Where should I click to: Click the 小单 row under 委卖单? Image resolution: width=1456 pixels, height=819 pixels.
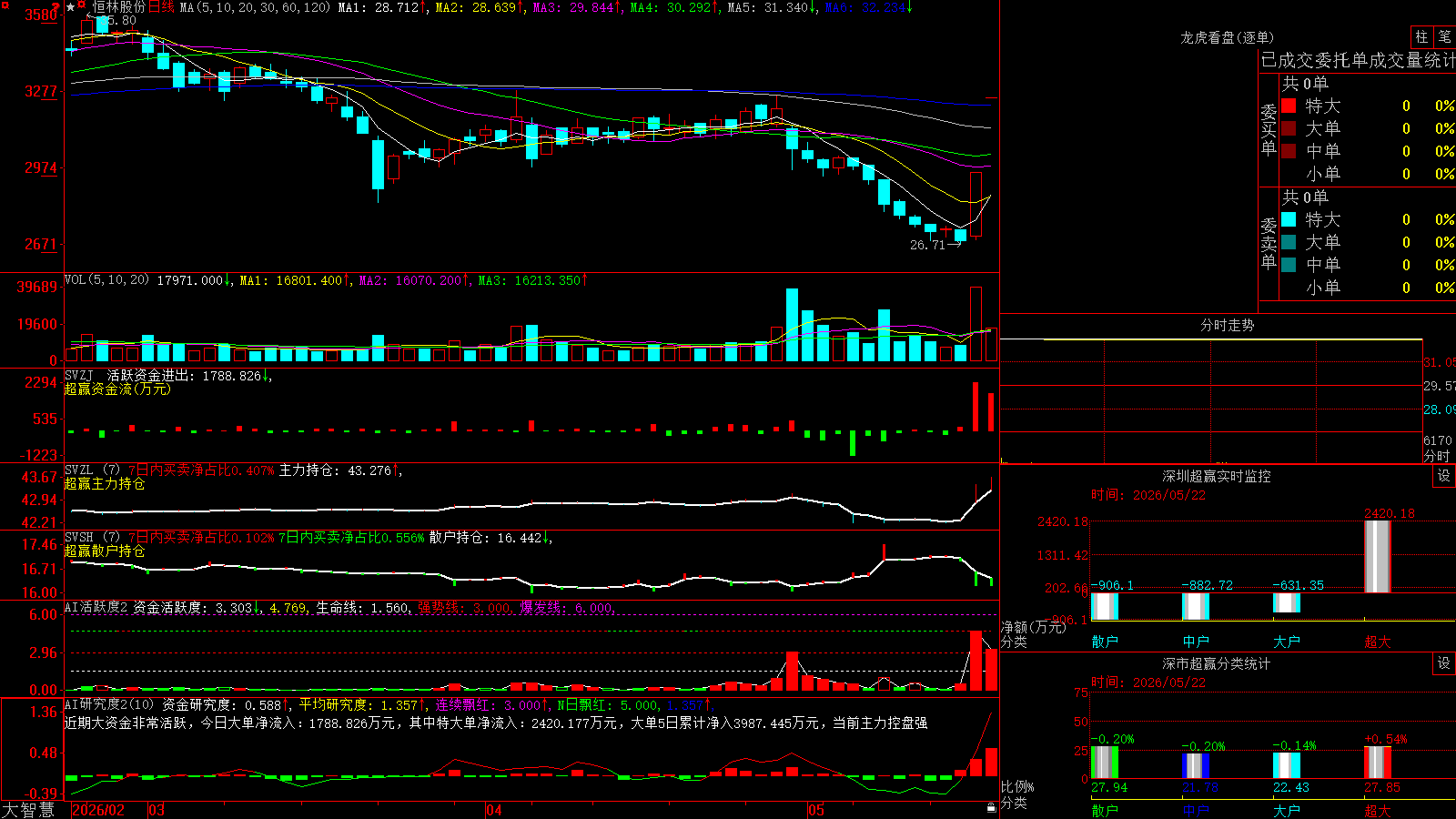tap(1368, 288)
